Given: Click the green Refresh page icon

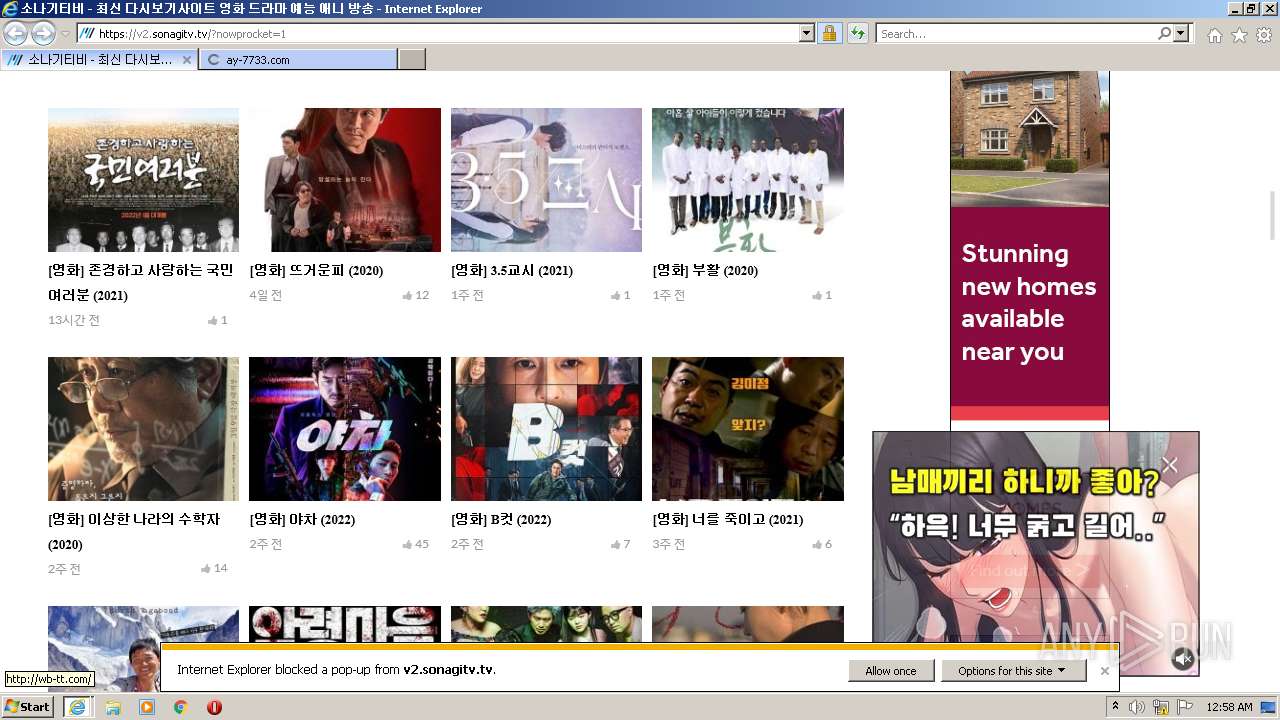Looking at the screenshot, I should (x=857, y=33).
